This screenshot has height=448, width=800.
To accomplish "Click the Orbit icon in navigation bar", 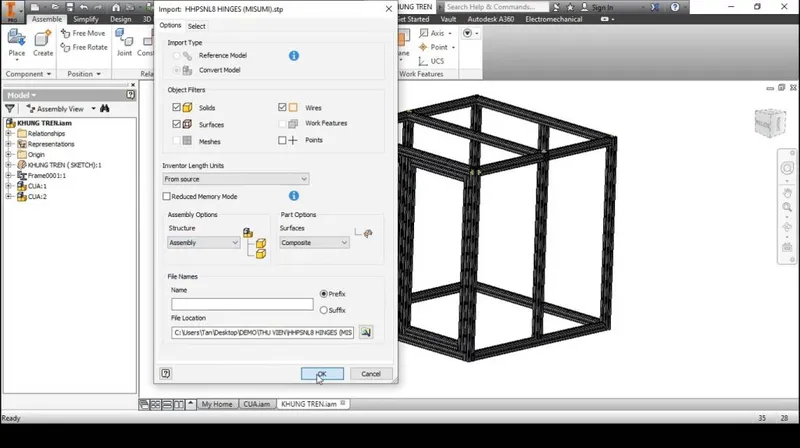I will point(787,227).
